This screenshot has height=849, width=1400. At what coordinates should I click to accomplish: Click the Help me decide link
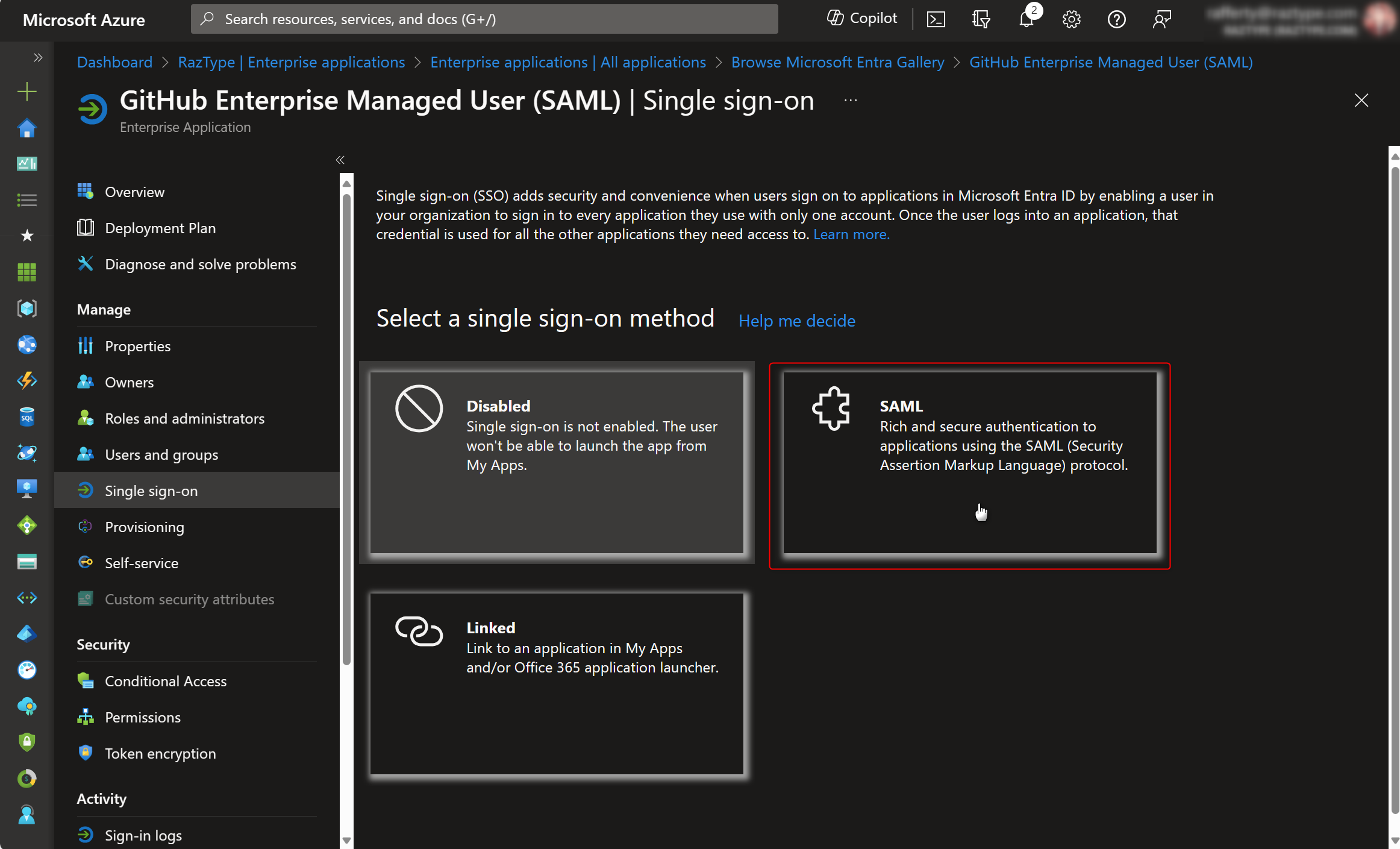pyautogui.click(x=796, y=321)
